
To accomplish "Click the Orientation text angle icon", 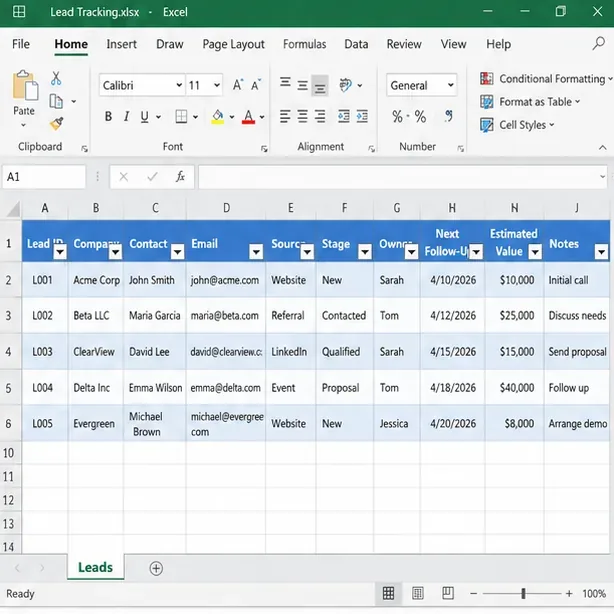I will click(x=346, y=85).
